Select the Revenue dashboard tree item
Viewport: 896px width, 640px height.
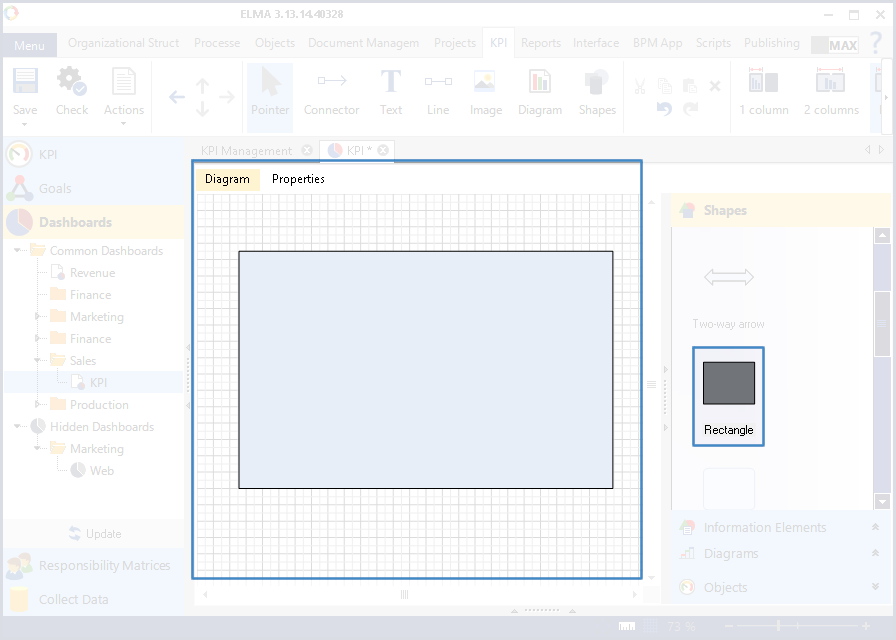[92, 273]
